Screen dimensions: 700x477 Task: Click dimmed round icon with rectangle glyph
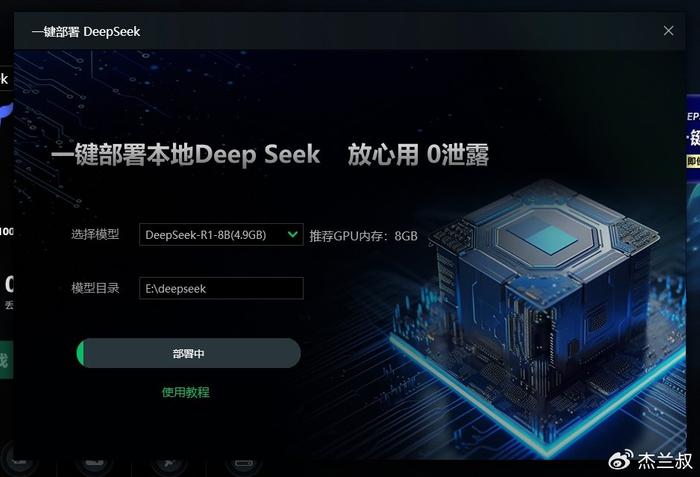click(244, 463)
